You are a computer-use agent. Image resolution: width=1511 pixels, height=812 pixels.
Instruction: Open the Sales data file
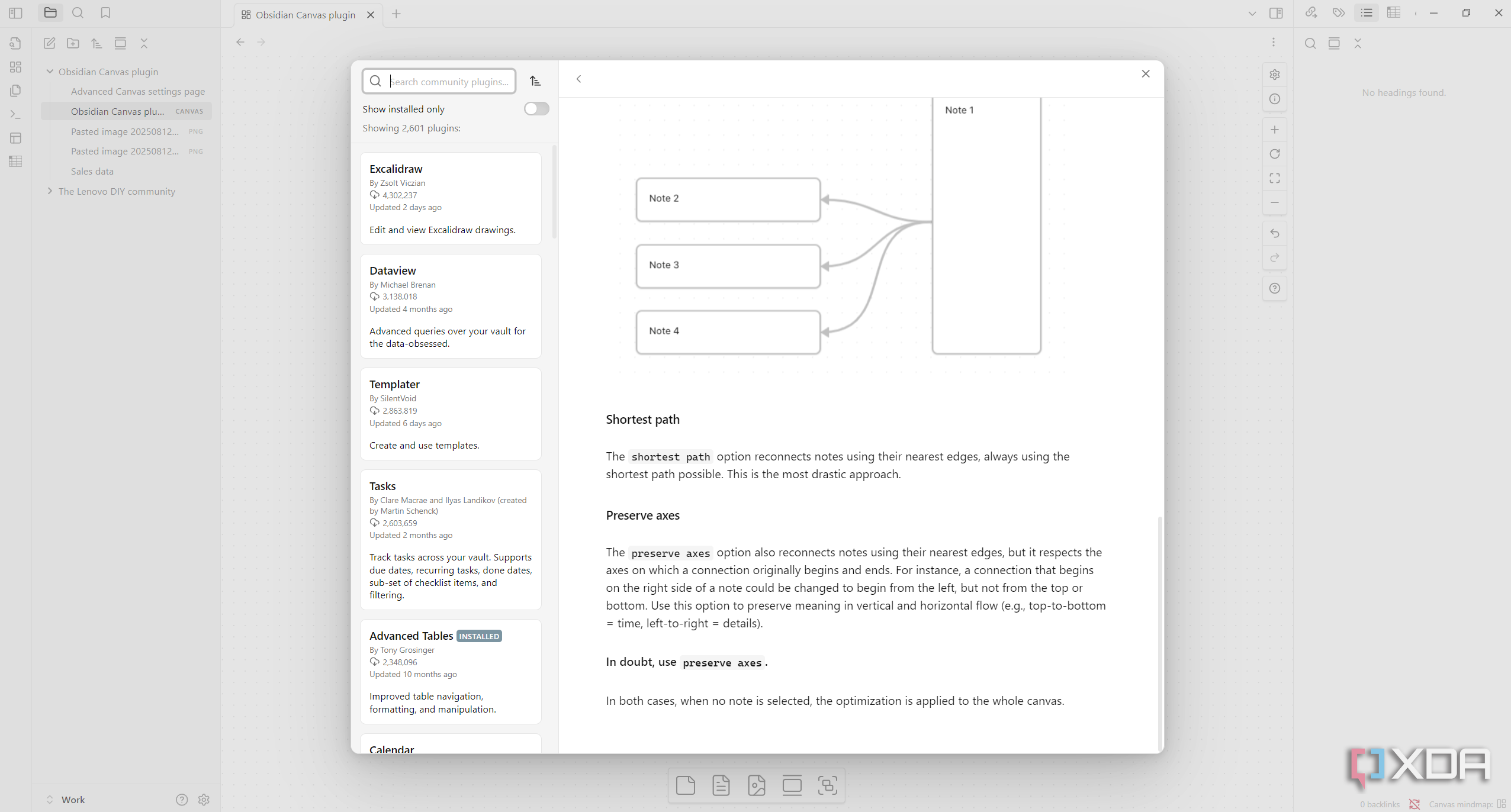(x=92, y=171)
